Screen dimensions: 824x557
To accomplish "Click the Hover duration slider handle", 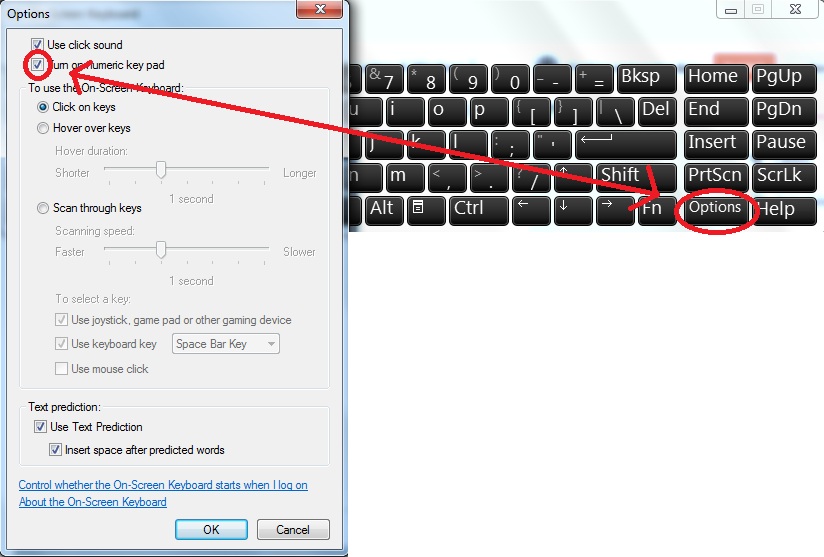I will coord(161,170).
